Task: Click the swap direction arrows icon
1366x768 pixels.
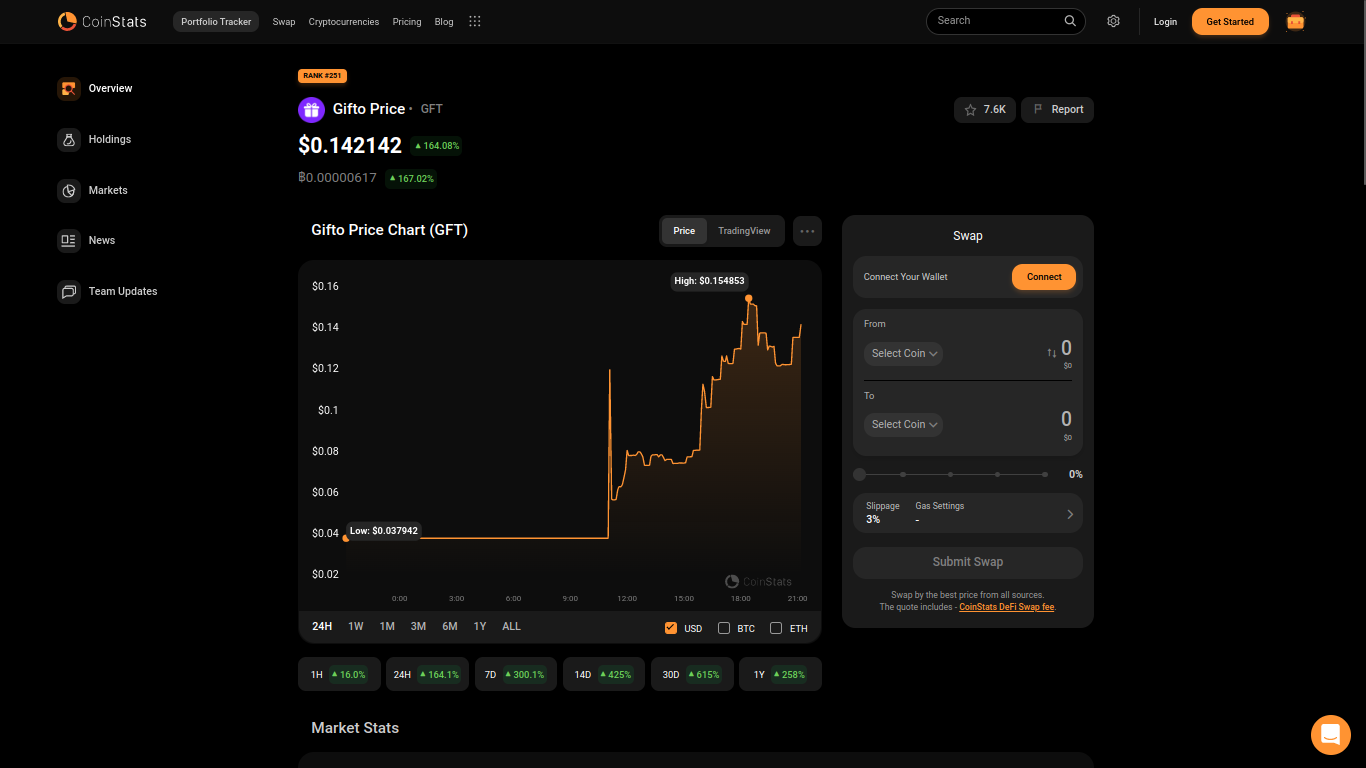Action: point(1051,353)
